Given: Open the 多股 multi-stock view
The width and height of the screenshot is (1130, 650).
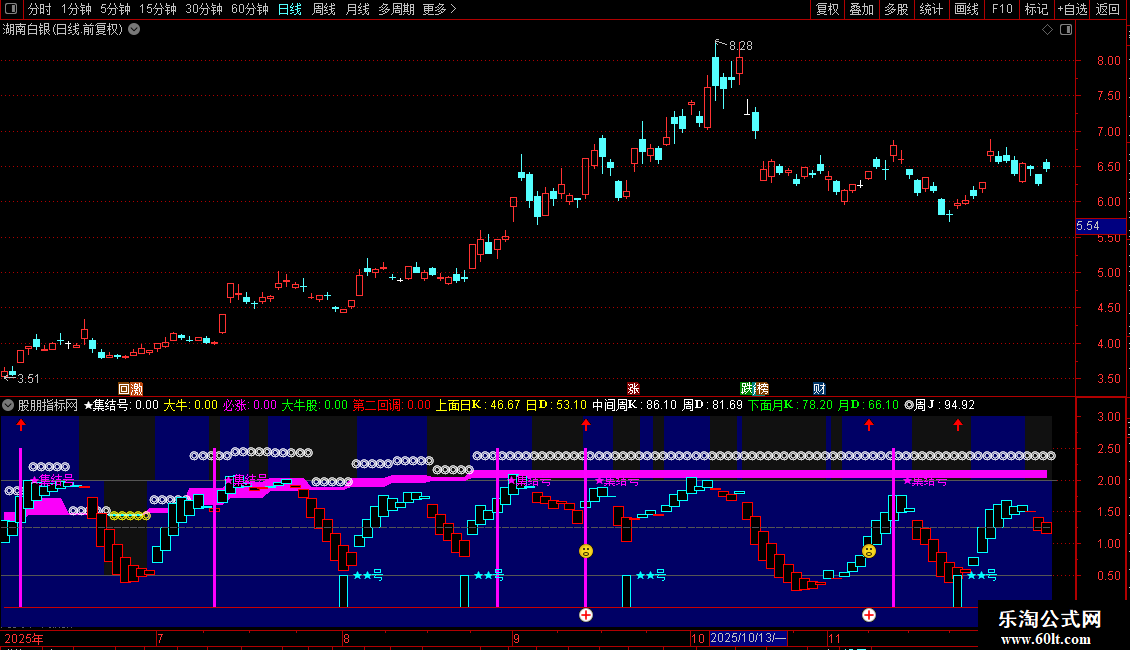Looking at the screenshot, I should pos(896,9).
